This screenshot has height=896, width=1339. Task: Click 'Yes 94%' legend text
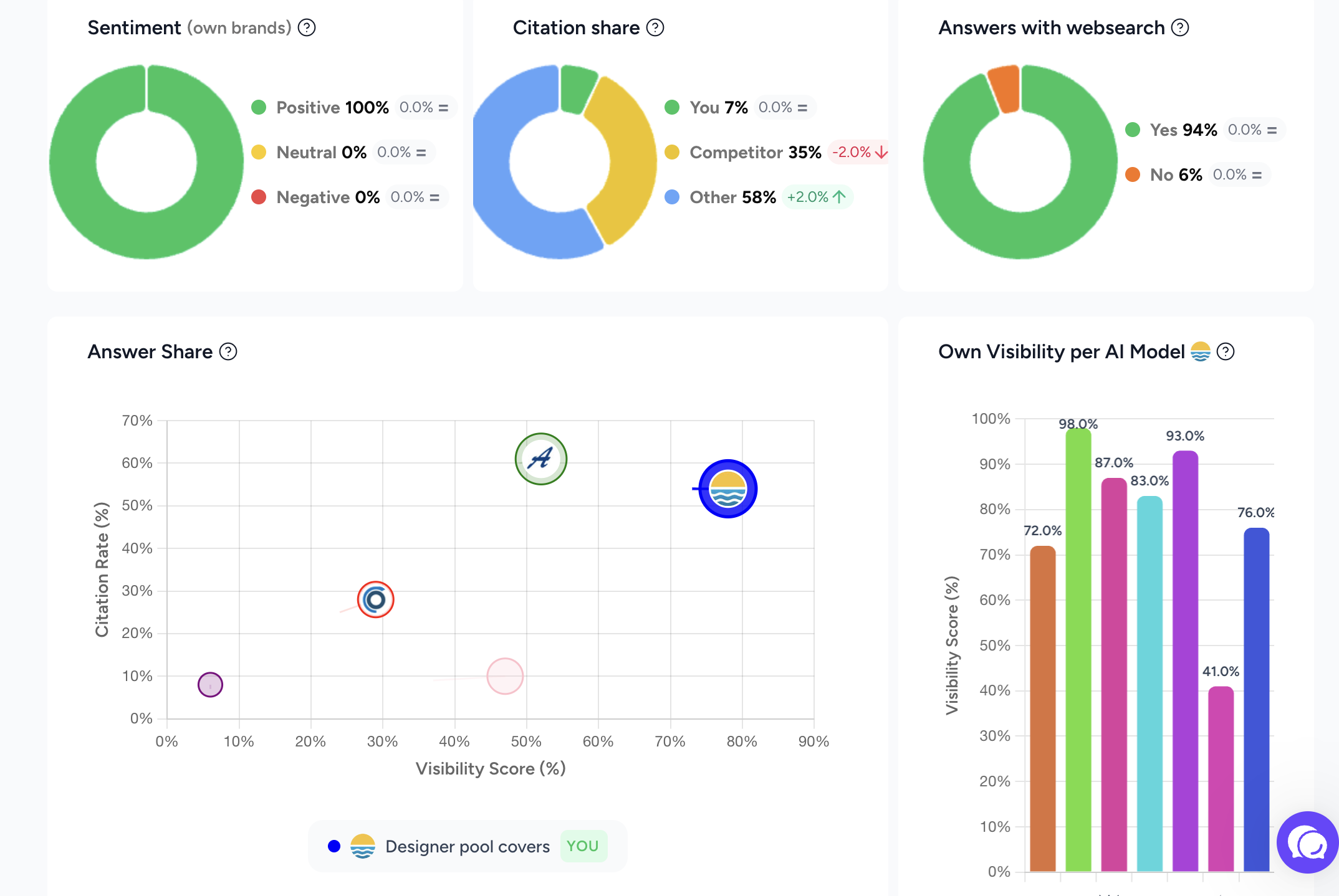click(x=1183, y=130)
